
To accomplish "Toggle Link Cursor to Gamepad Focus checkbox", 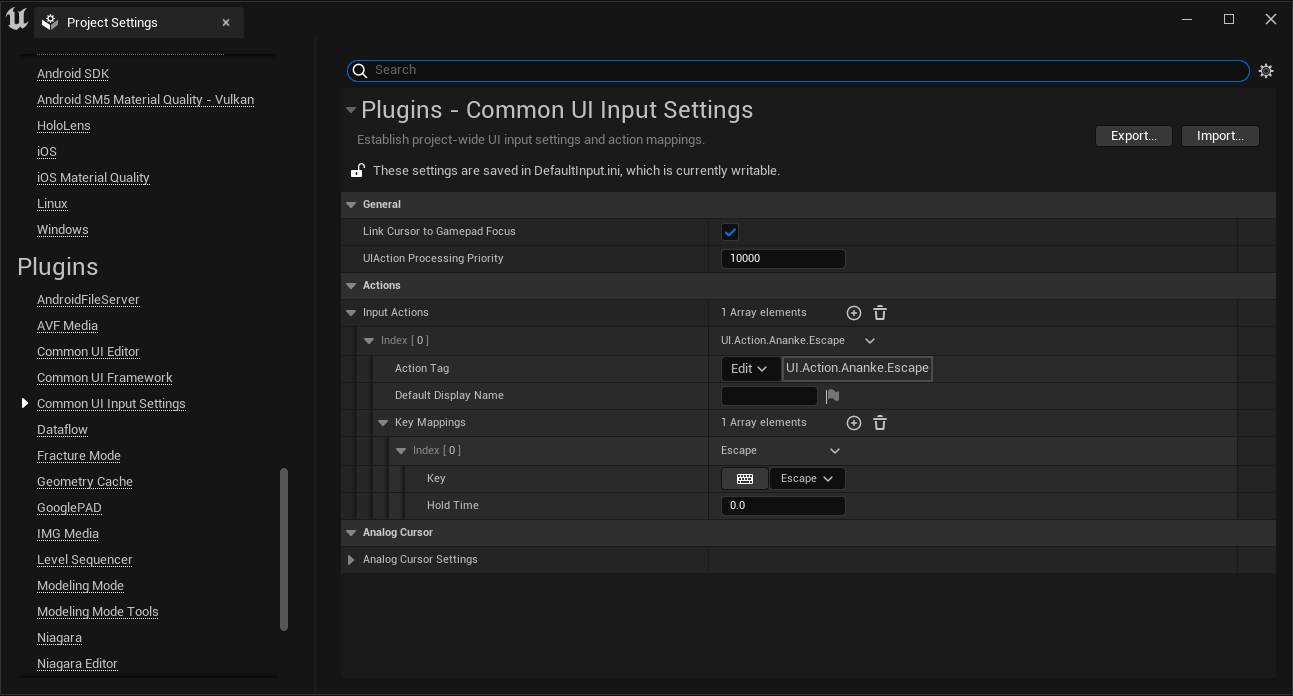I will (x=730, y=232).
